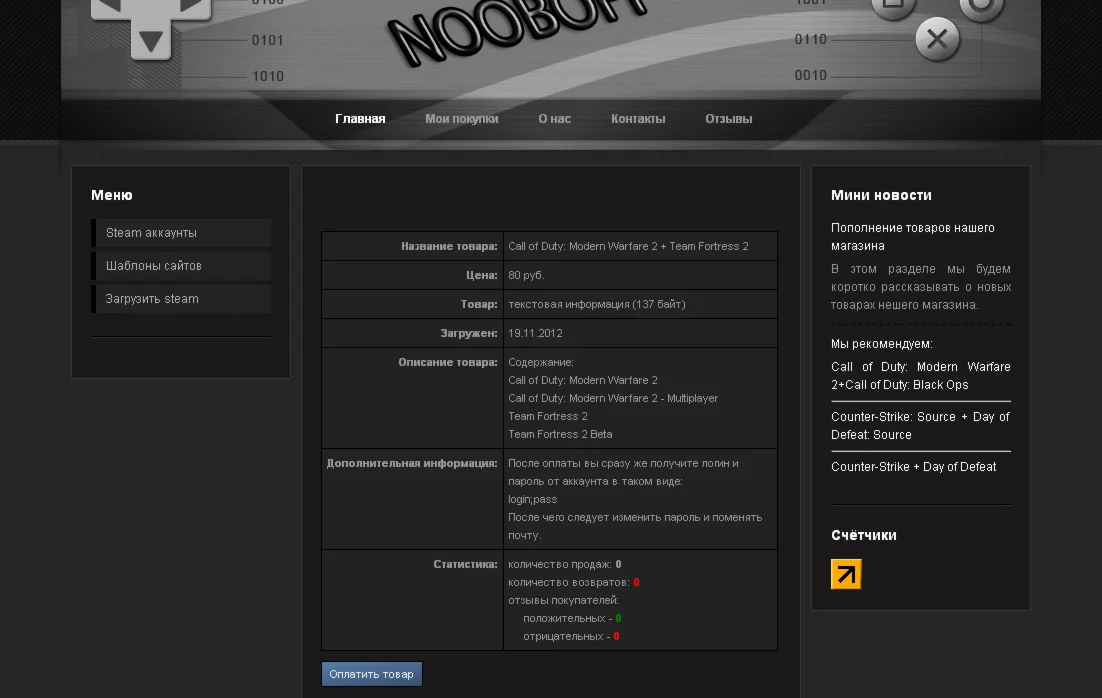The image size is (1102, 698).
Task: Click Team Fortress 2 Beta description line
Action: tap(559, 434)
